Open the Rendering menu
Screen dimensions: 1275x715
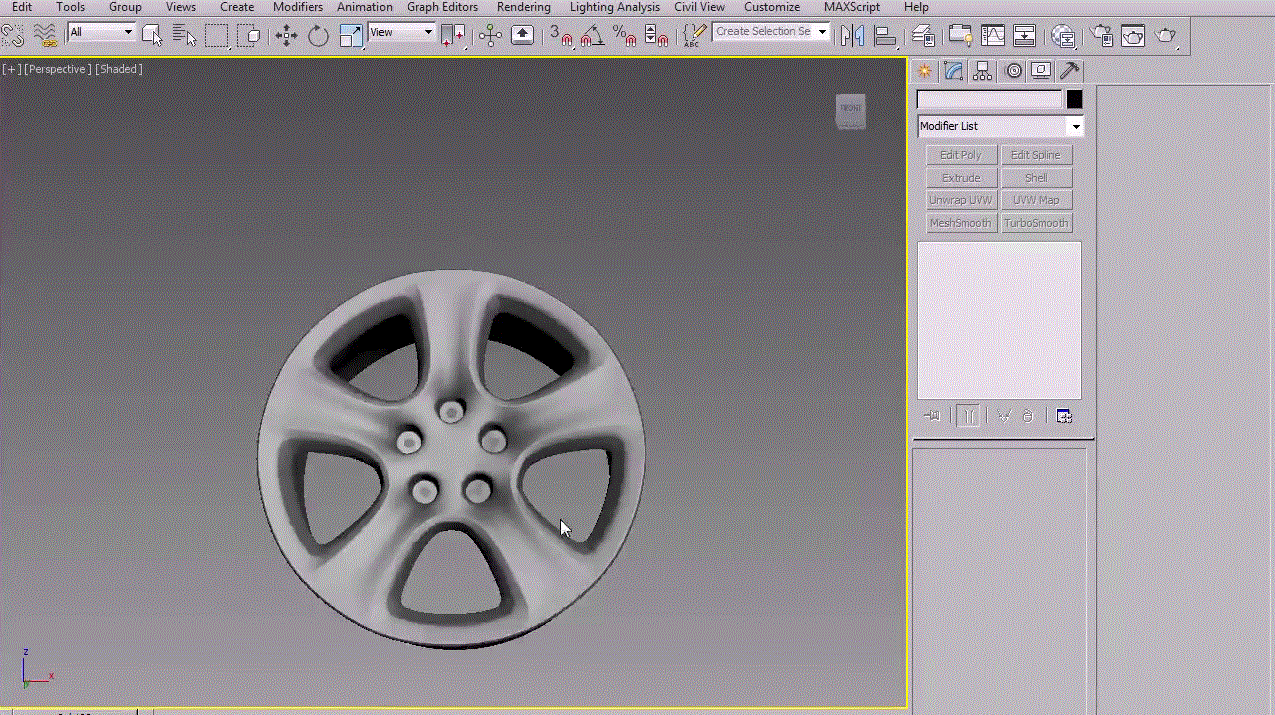coord(524,7)
